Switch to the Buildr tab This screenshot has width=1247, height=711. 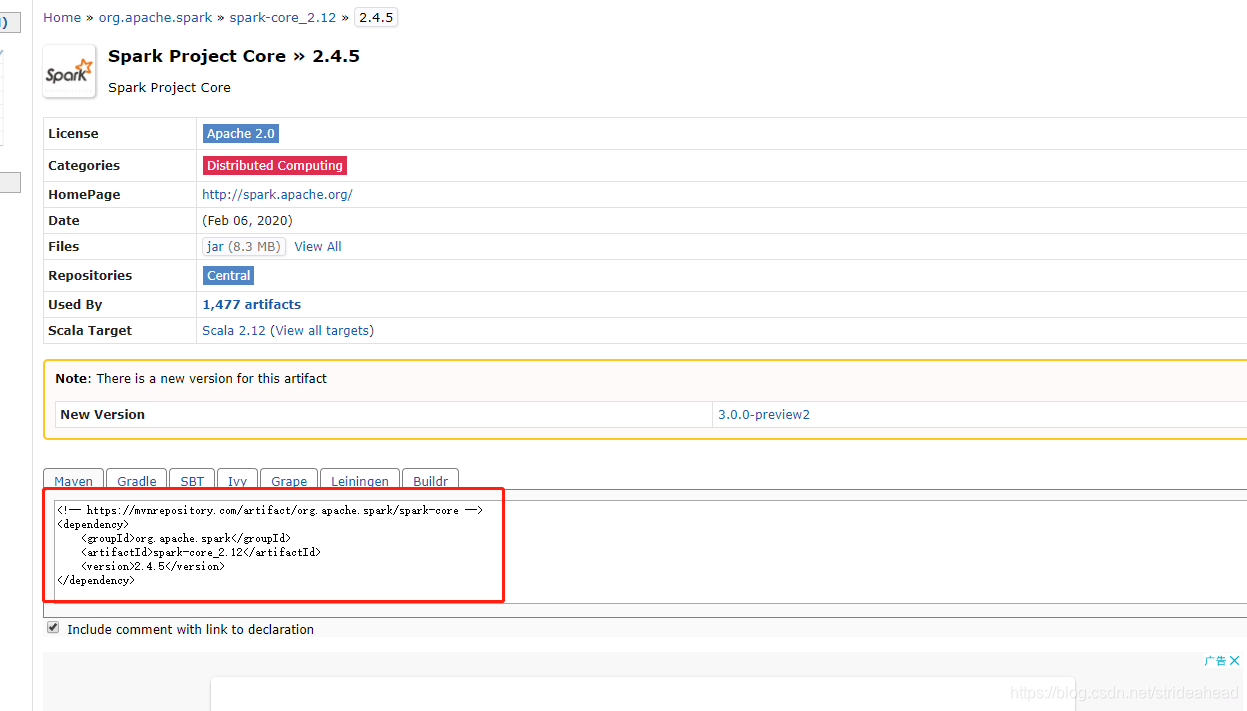point(431,480)
